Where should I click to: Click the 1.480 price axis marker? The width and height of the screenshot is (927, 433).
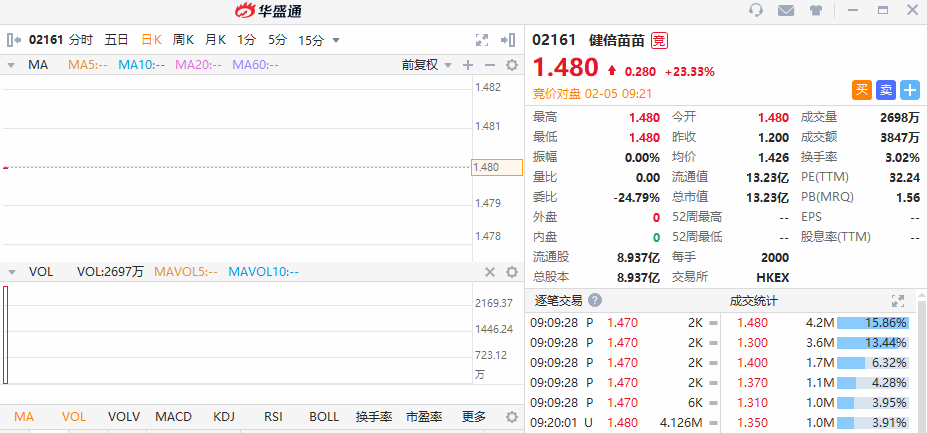pos(497,167)
